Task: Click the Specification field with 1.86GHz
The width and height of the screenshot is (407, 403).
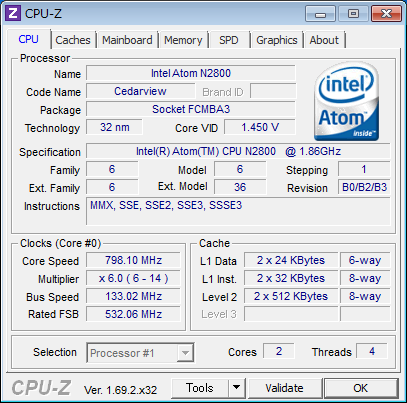Action: tap(238, 151)
